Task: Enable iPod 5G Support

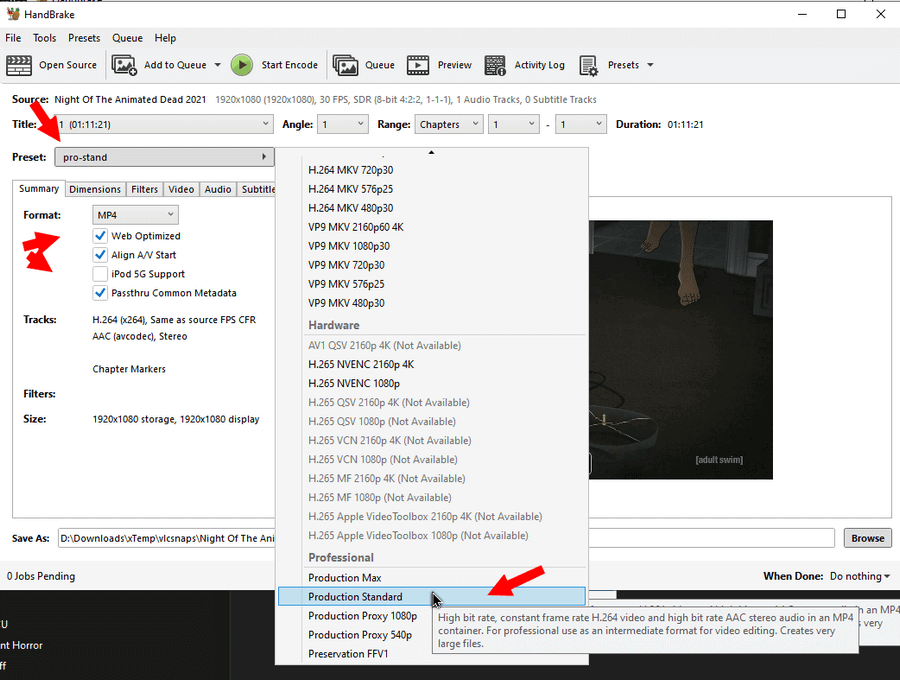Action: pos(100,274)
